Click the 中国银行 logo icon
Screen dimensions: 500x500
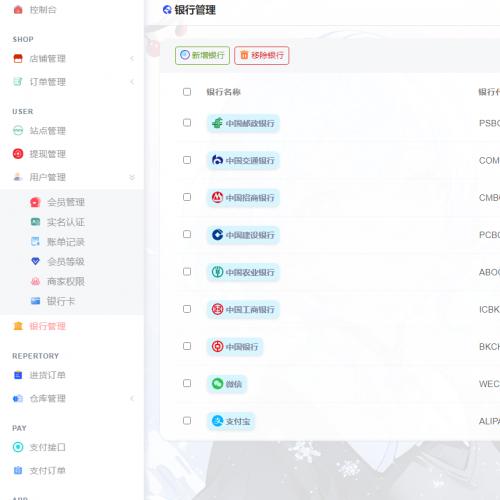click(217, 346)
